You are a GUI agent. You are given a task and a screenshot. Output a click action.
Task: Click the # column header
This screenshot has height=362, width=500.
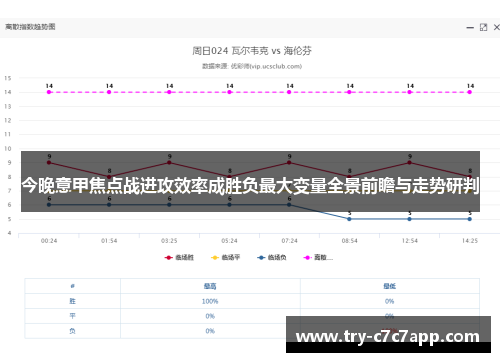(x=72, y=286)
